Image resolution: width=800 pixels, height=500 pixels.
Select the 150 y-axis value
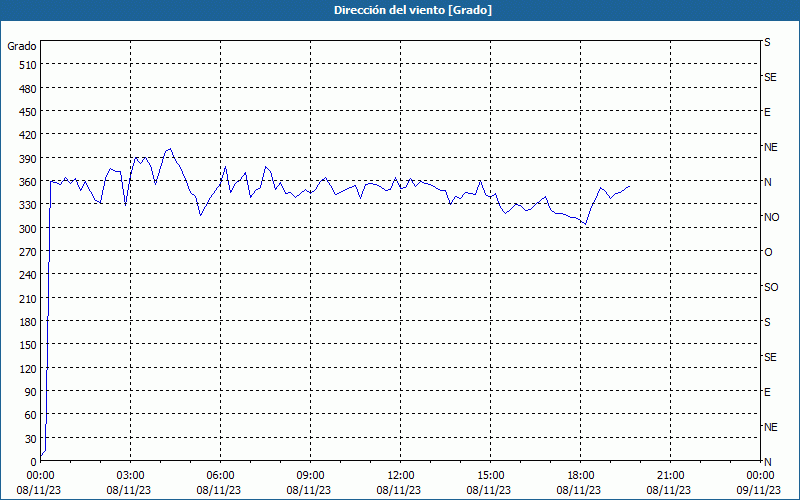click(x=28, y=345)
